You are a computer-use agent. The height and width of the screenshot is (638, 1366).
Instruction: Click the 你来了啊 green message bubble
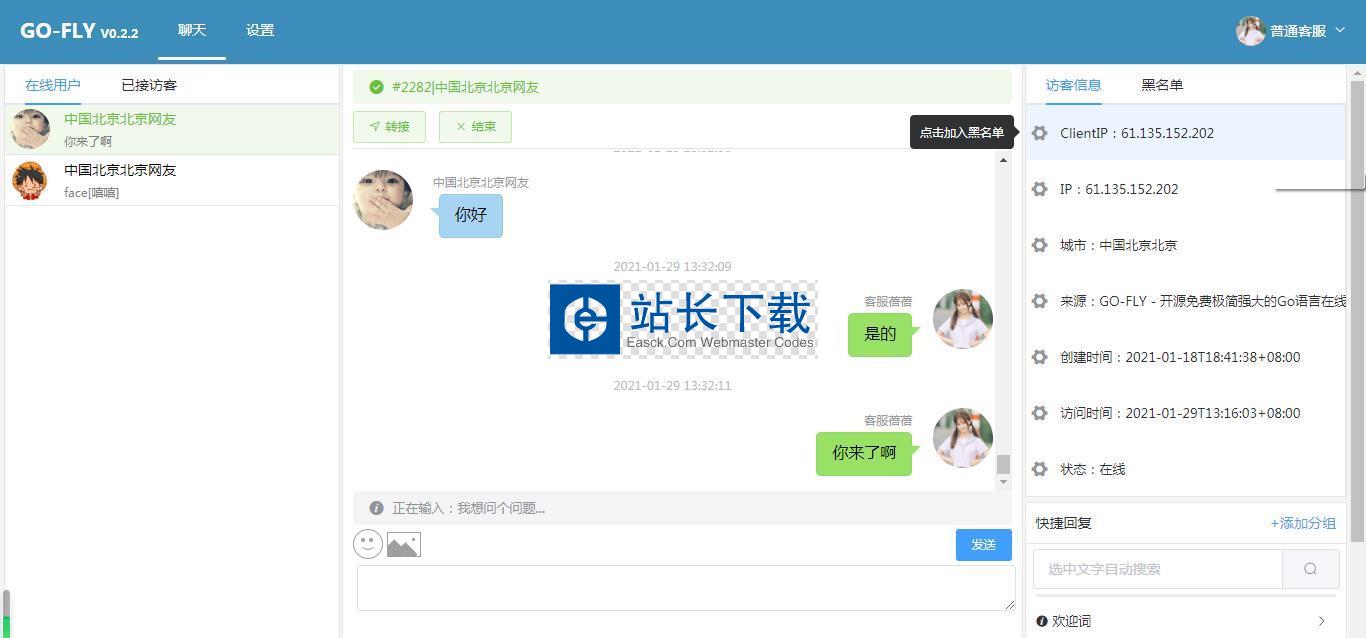point(864,453)
